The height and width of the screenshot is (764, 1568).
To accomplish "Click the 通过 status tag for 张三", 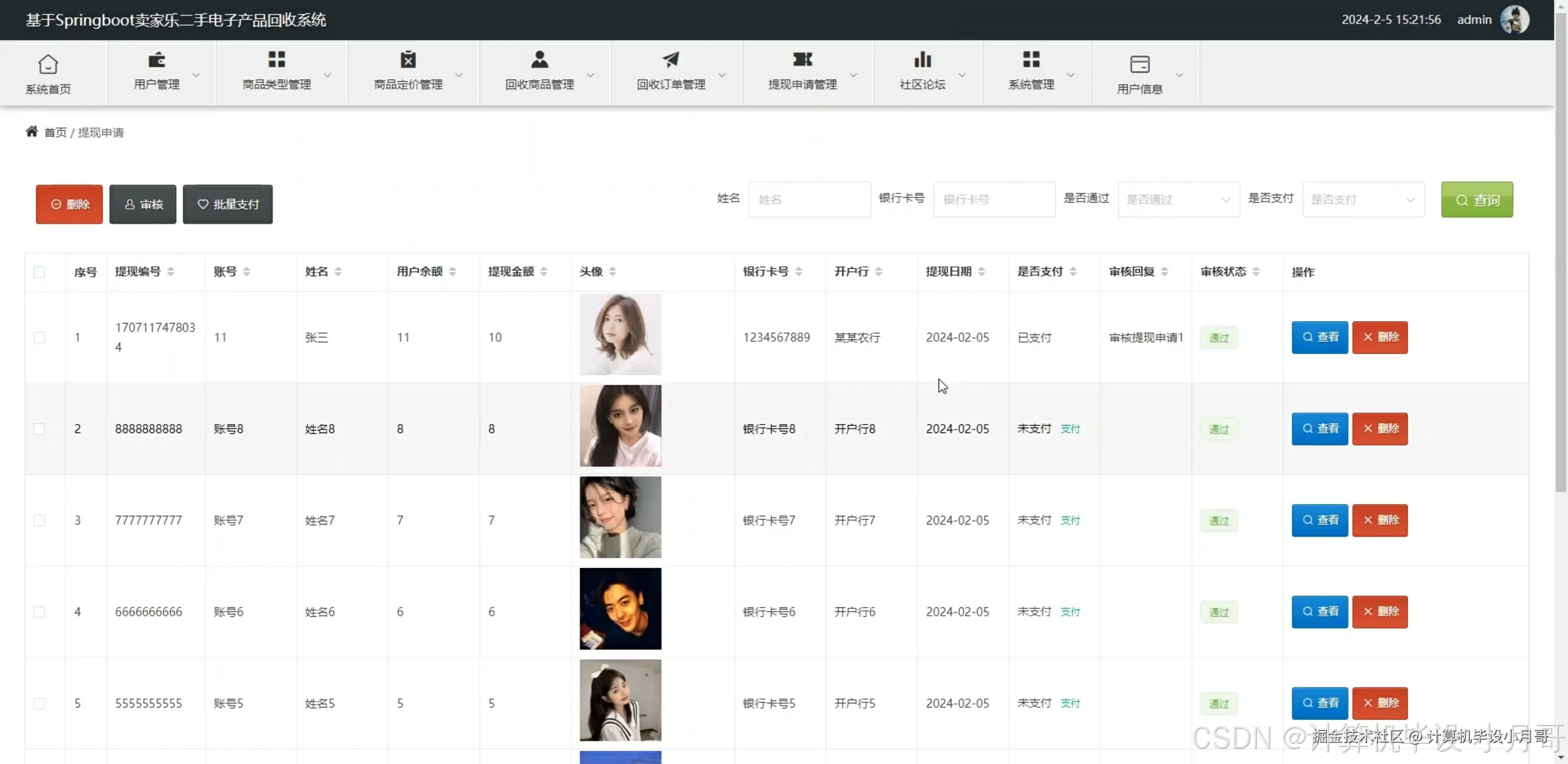I will [1219, 338].
